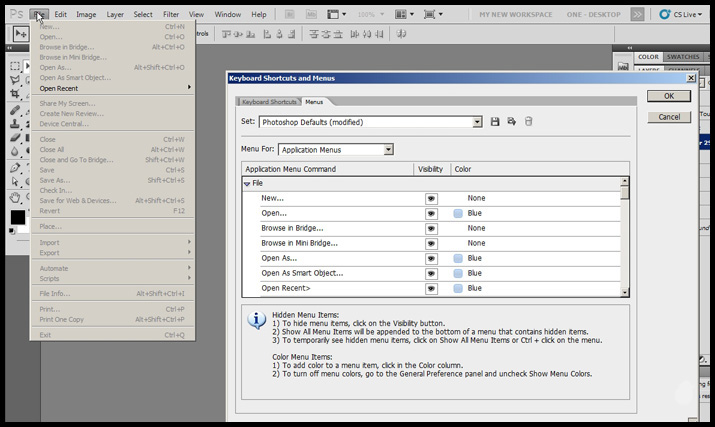Image resolution: width=715 pixels, height=427 pixels.
Task: Click the command list scrollbar down arrow
Action: click(625, 292)
